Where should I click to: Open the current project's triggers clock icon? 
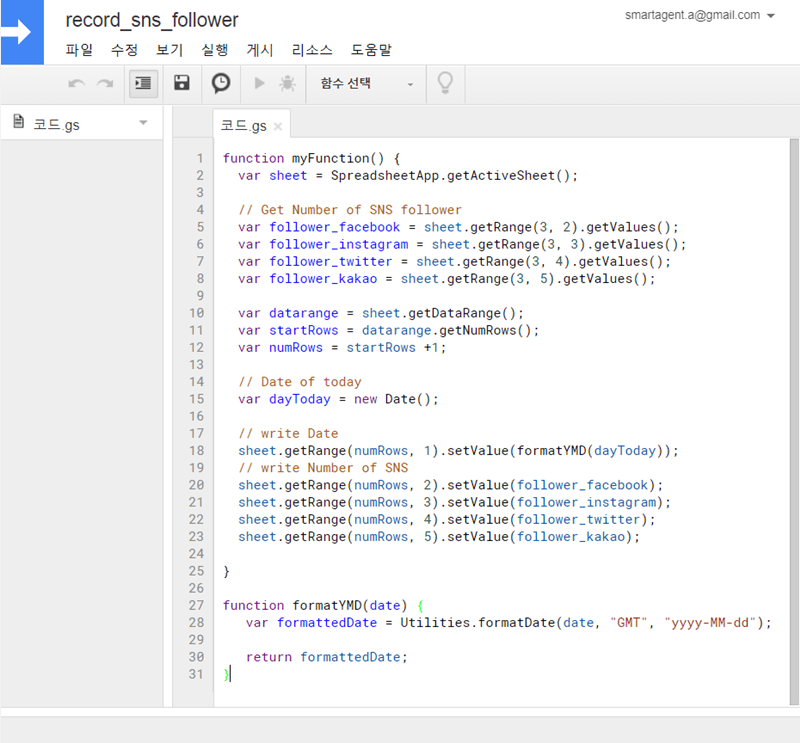coord(221,84)
